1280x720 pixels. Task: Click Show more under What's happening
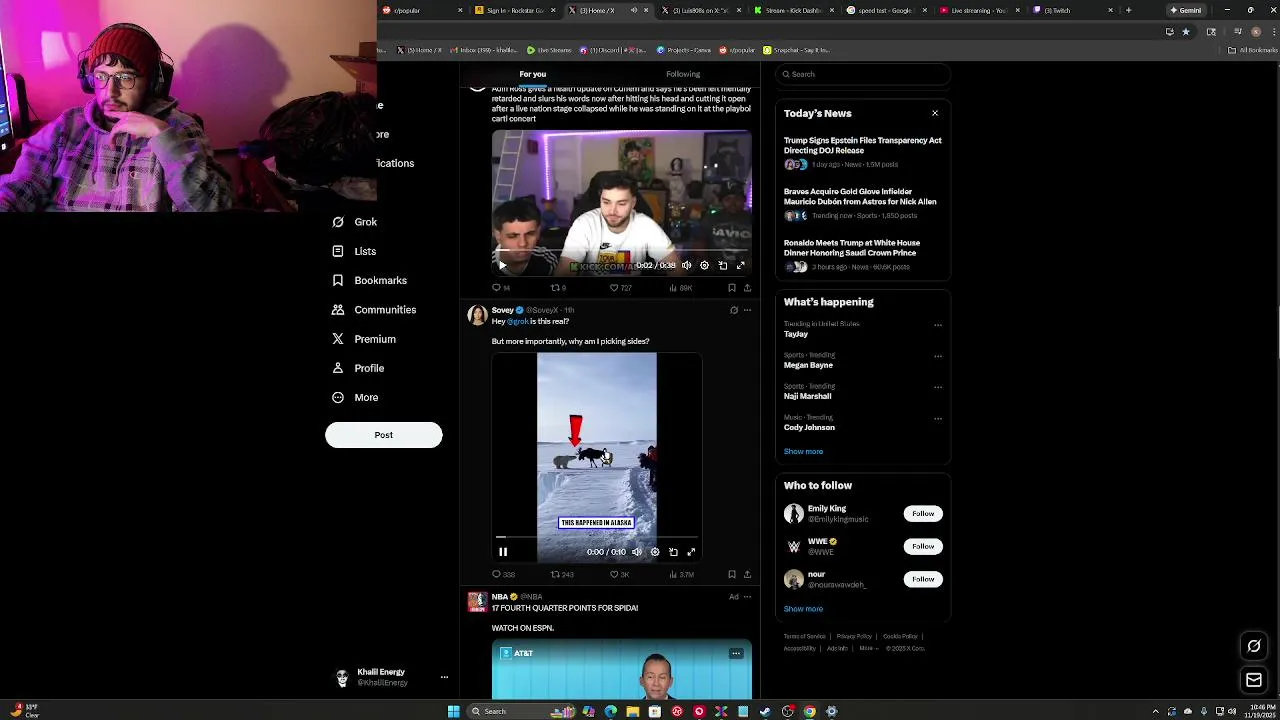[803, 451]
